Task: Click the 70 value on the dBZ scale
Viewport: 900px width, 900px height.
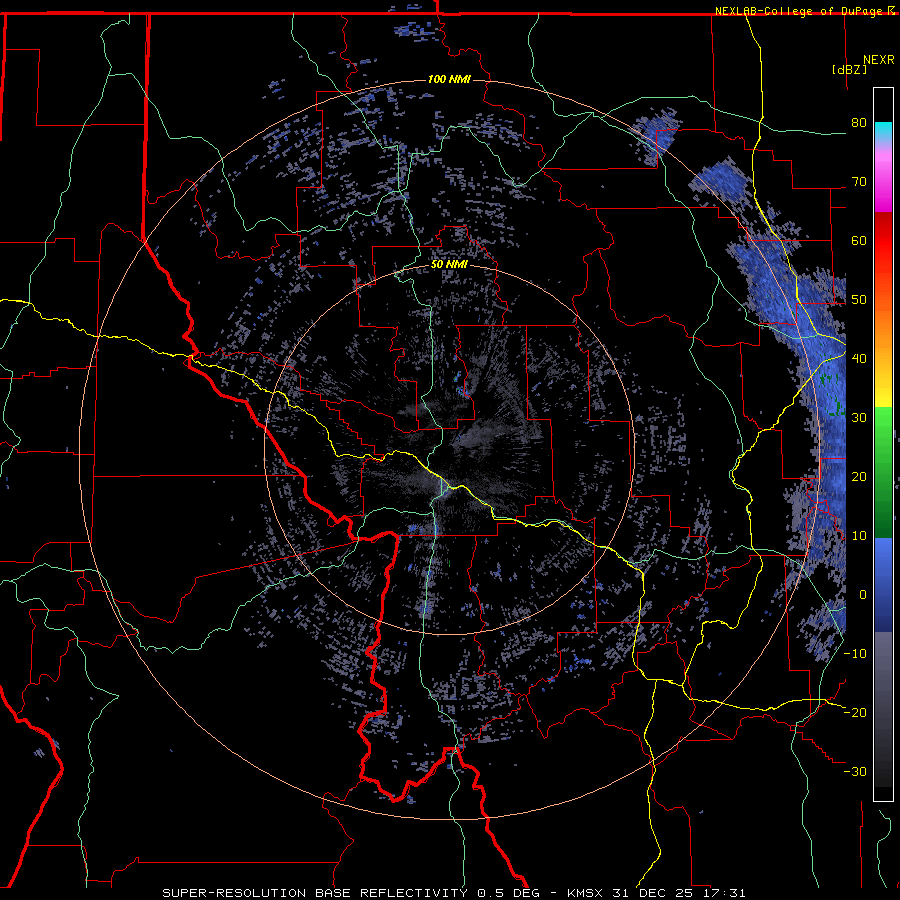Action: [859, 182]
